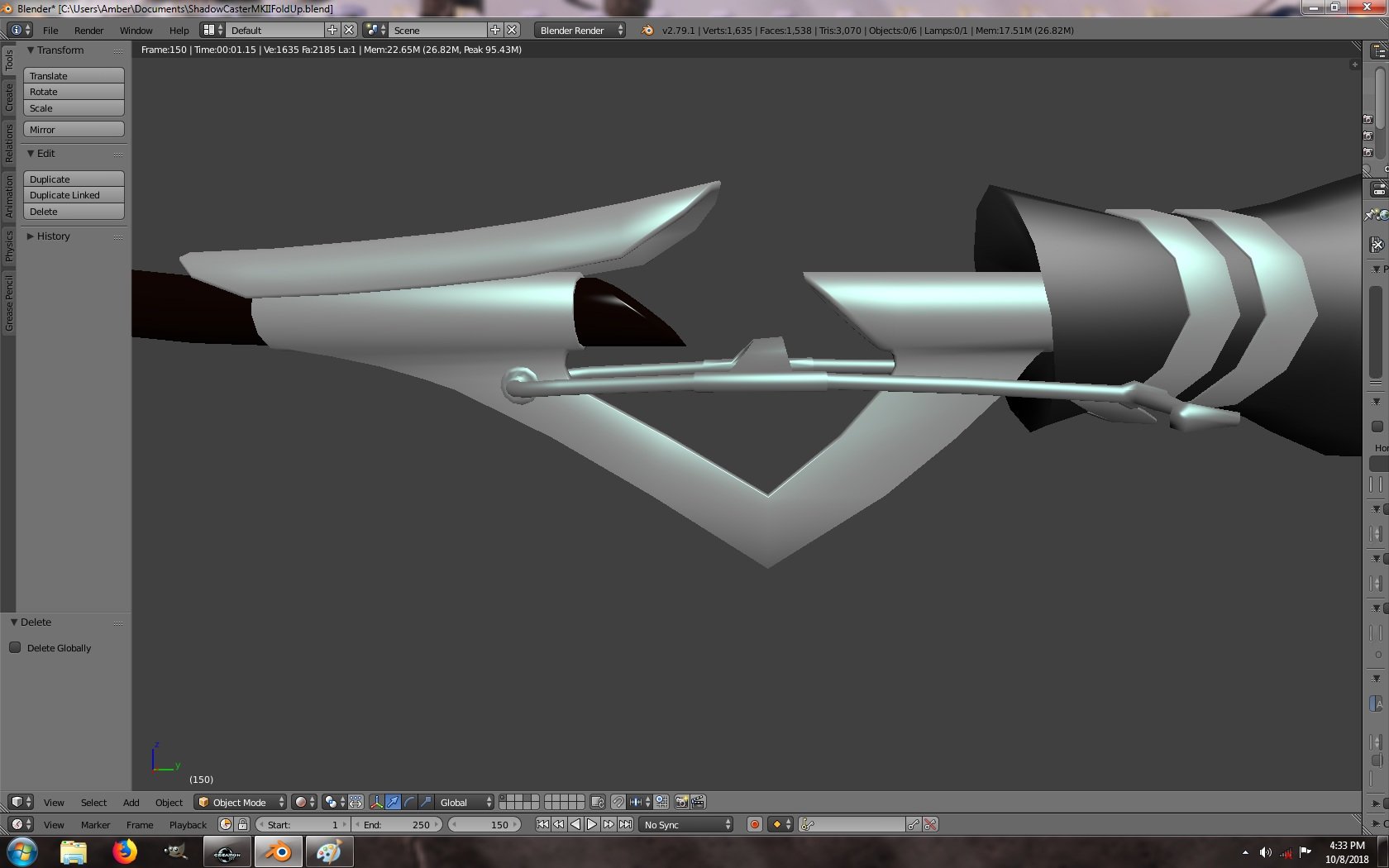Click the current frame field showing 150
This screenshot has height=868, width=1389.
click(484, 824)
